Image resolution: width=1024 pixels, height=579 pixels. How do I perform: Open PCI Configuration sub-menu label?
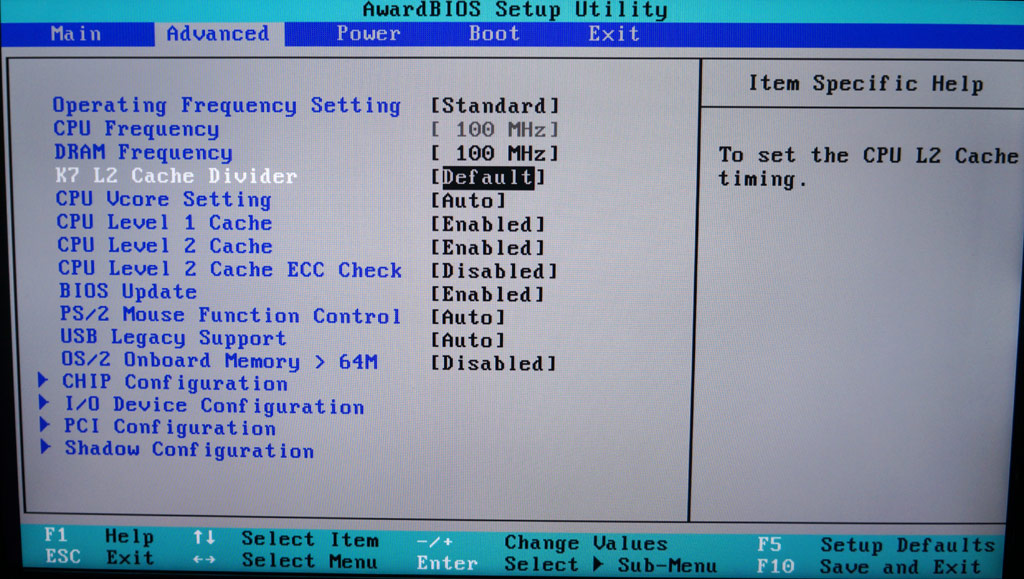170,427
